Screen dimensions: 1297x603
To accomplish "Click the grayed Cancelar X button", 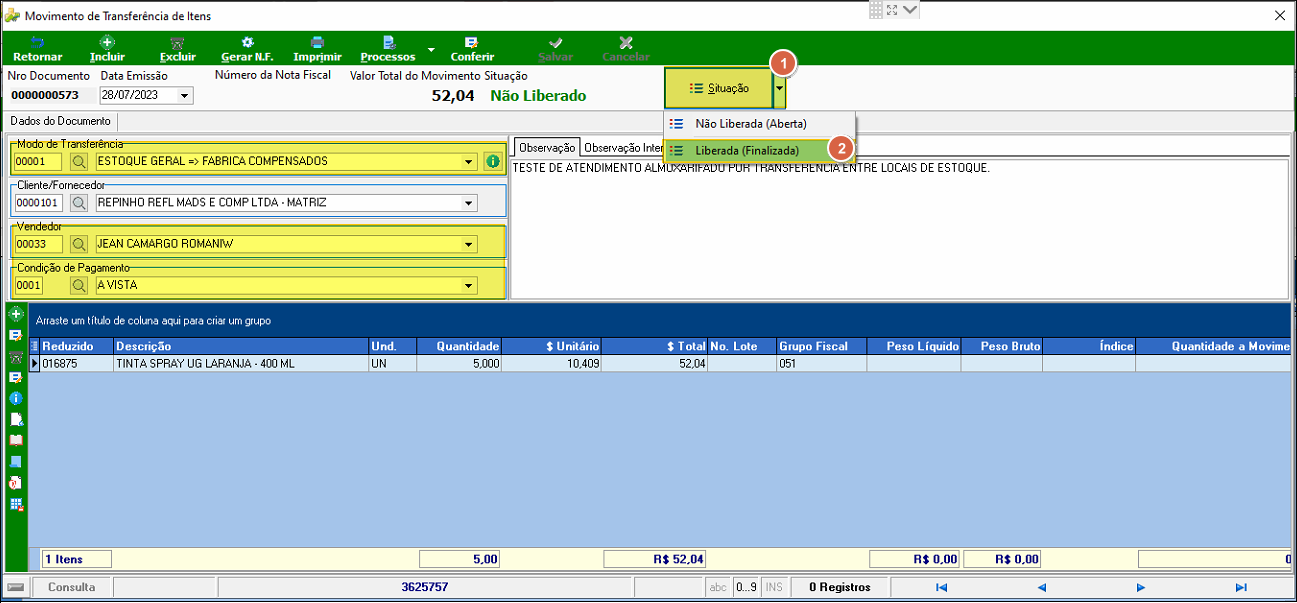I will pos(626,49).
